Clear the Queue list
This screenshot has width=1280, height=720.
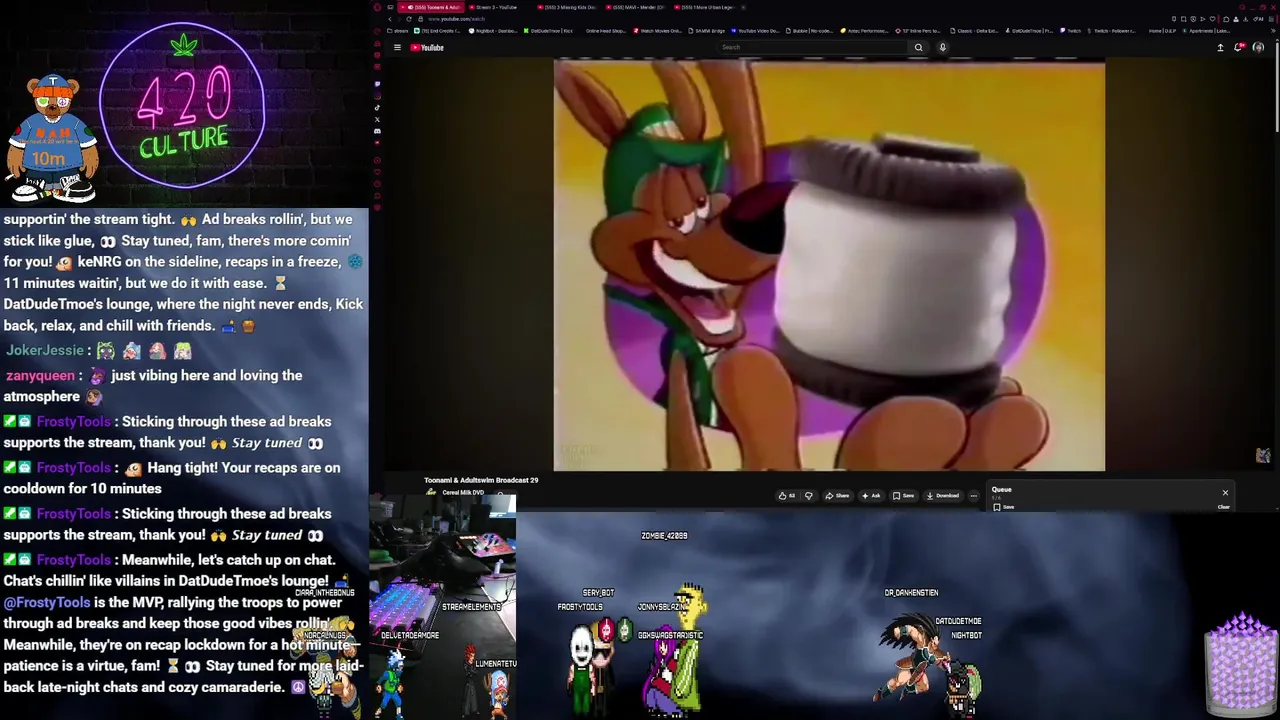pos(1223,507)
